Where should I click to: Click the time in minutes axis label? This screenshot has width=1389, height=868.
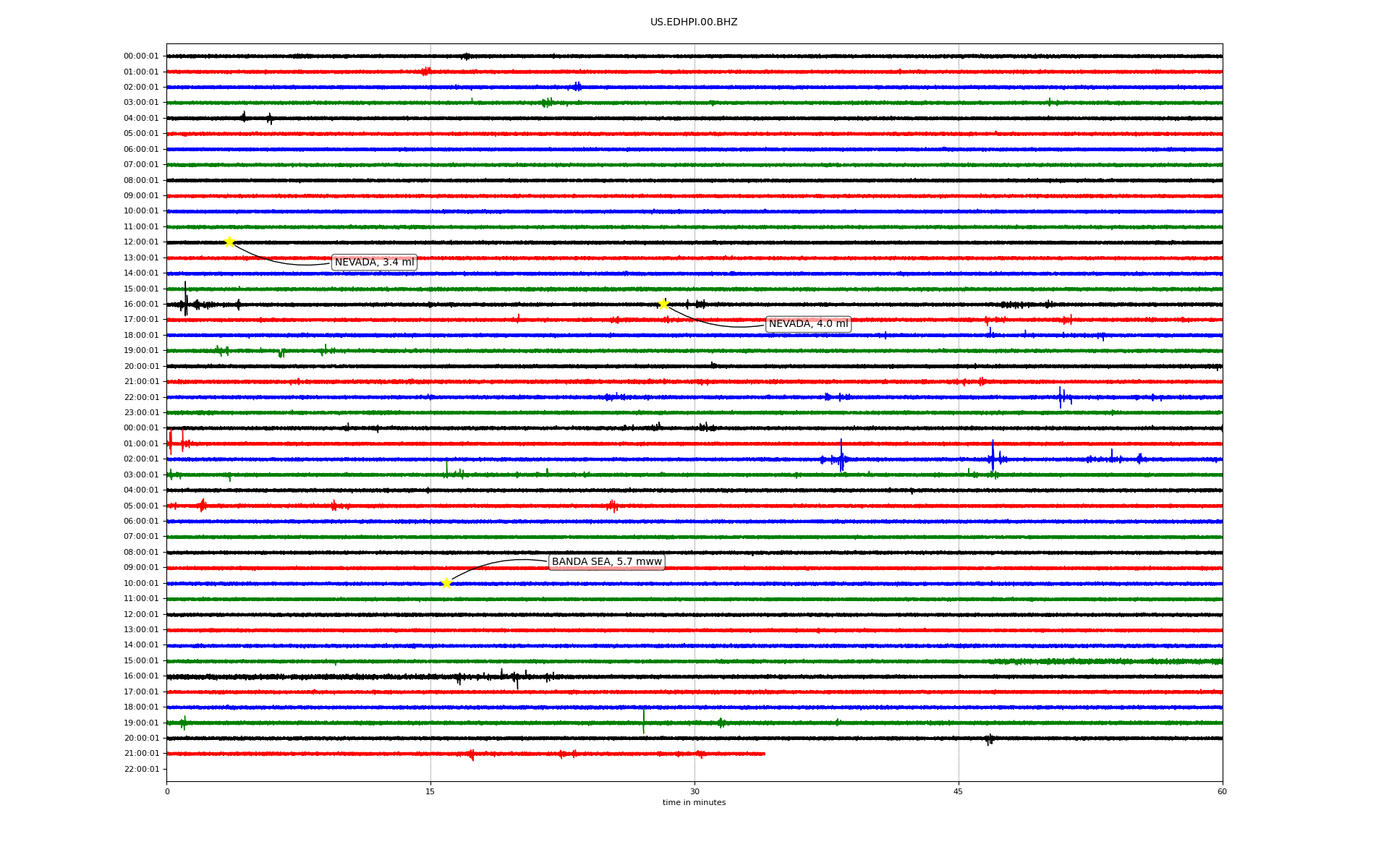pos(694,802)
